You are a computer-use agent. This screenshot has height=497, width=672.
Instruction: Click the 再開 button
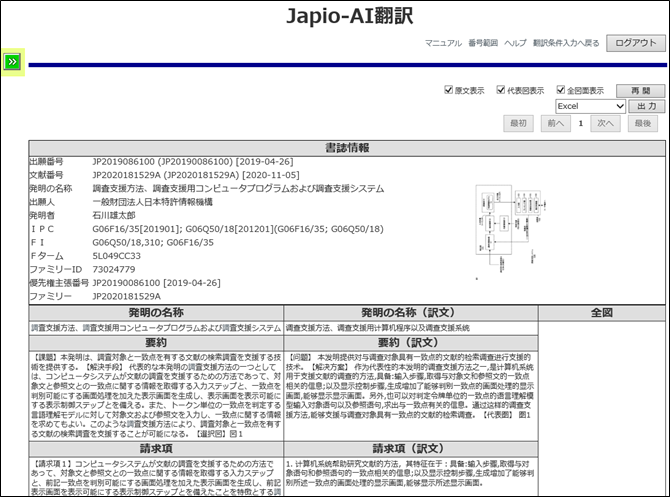pos(640,91)
